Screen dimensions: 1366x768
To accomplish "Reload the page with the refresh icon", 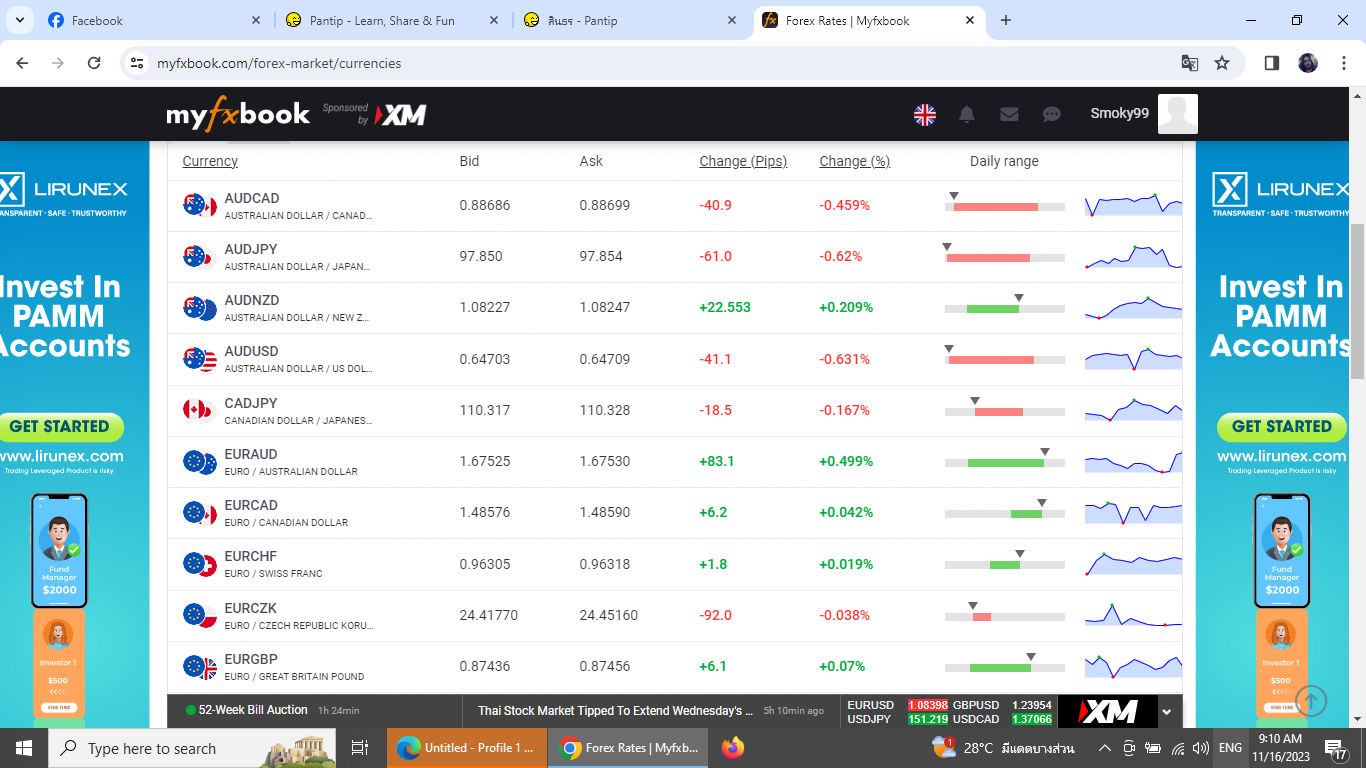I will (x=94, y=63).
